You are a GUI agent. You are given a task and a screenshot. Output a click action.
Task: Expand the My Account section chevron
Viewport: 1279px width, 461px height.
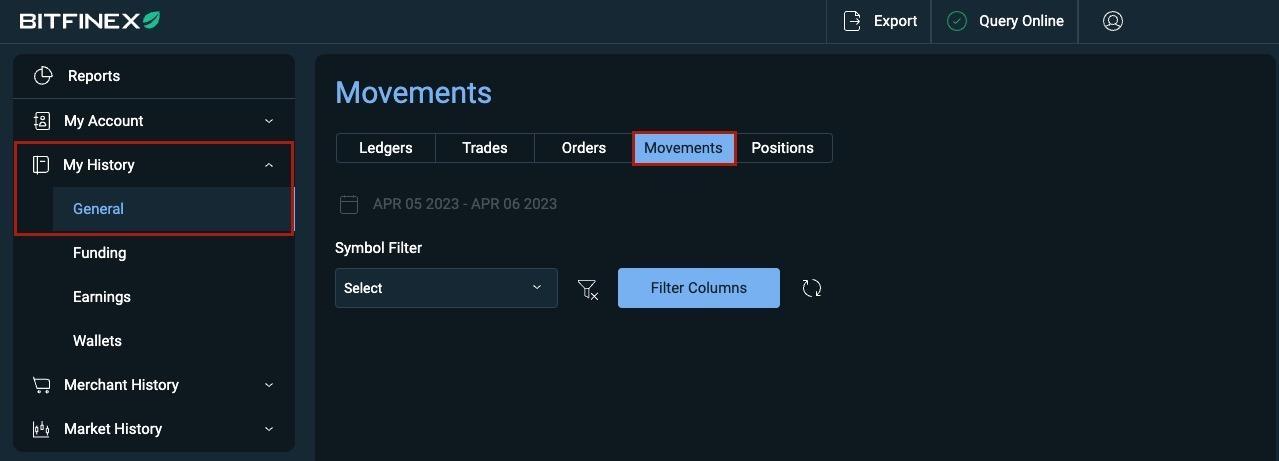[269, 121]
